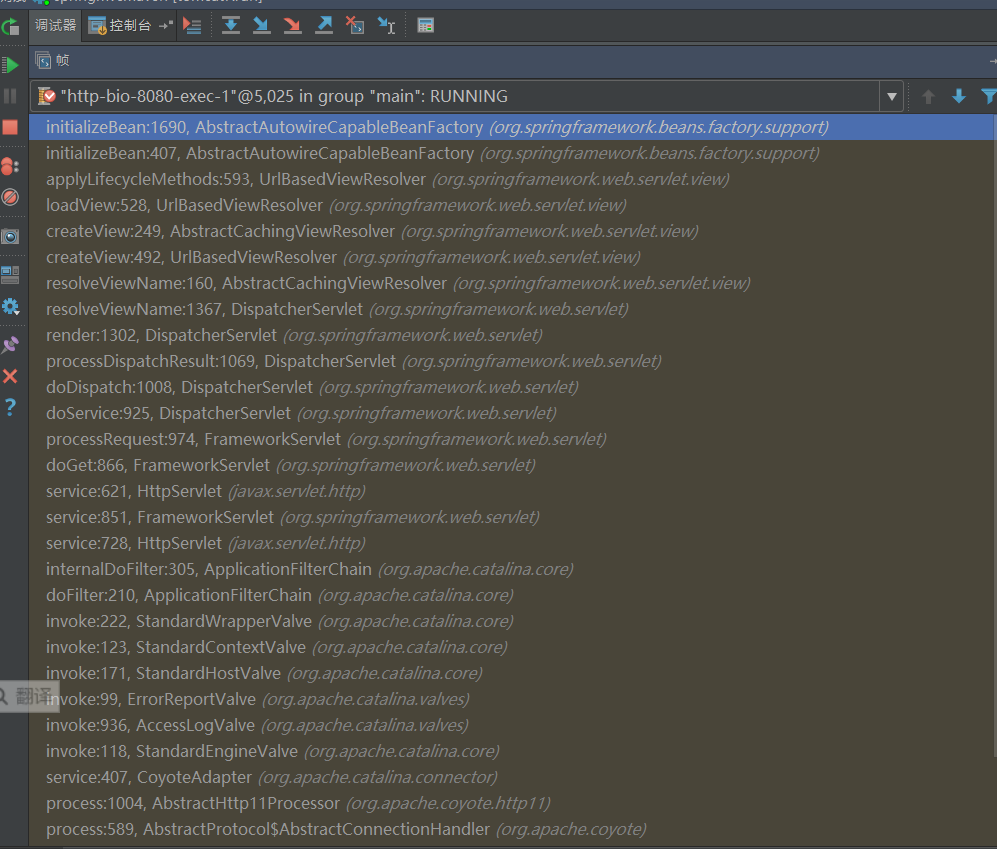Select frame render:1302 DispatcherServlet
The height and width of the screenshot is (849, 997).
click(511, 335)
